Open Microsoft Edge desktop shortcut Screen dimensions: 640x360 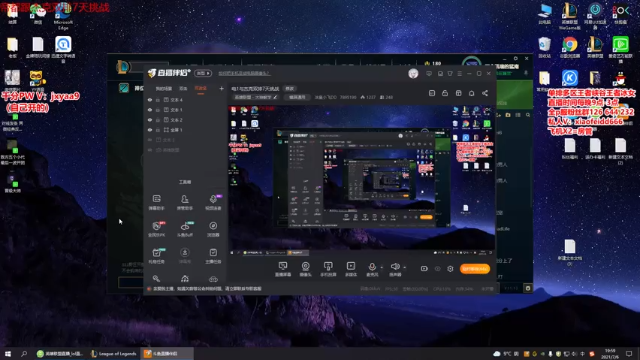63,16
